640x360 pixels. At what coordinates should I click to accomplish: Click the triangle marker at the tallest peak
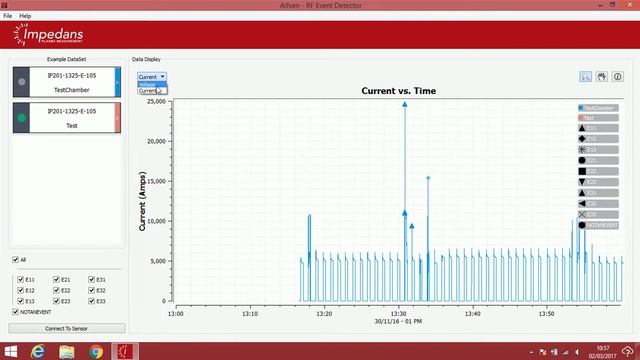pyautogui.click(x=404, y=104)
